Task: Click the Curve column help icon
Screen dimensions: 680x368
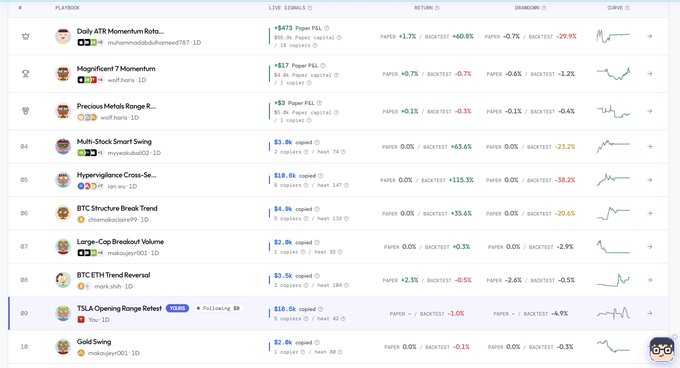Action: coord(627,8)
